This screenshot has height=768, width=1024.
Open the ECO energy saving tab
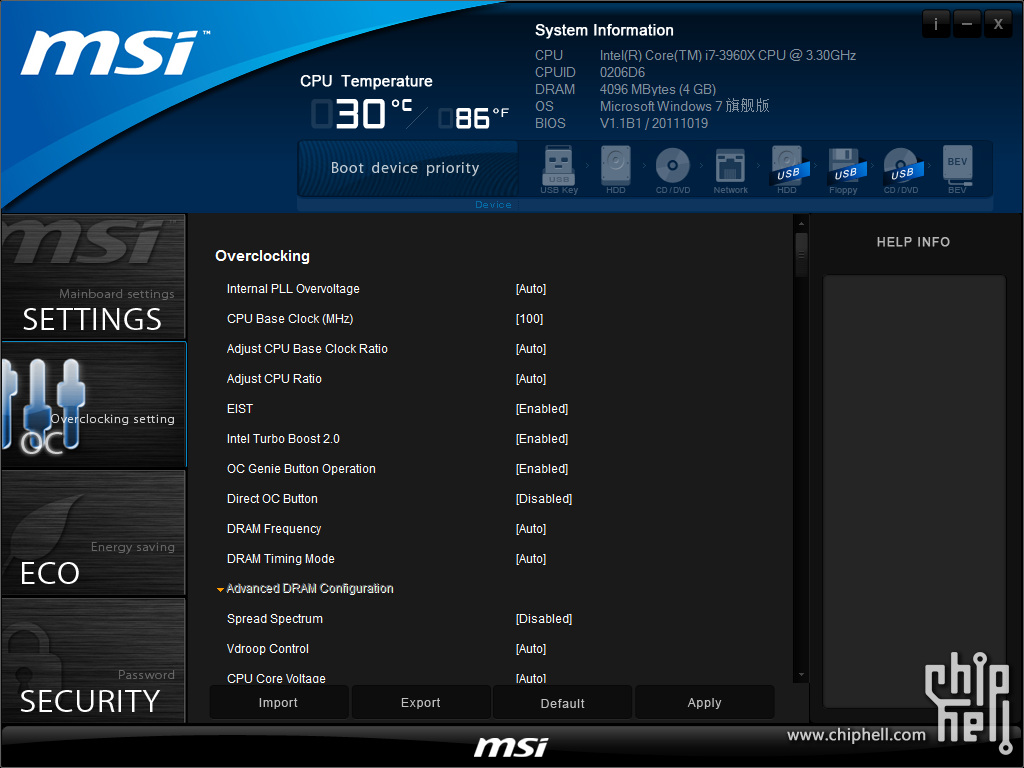point(93,532)
